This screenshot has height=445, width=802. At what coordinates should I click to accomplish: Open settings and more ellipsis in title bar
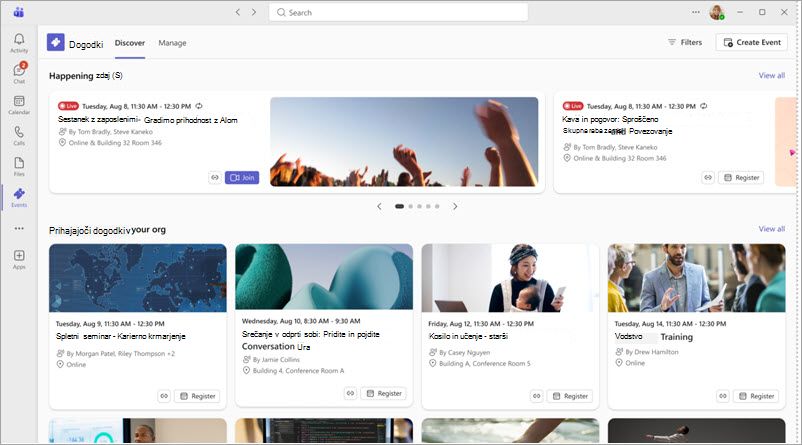[696, 12]
